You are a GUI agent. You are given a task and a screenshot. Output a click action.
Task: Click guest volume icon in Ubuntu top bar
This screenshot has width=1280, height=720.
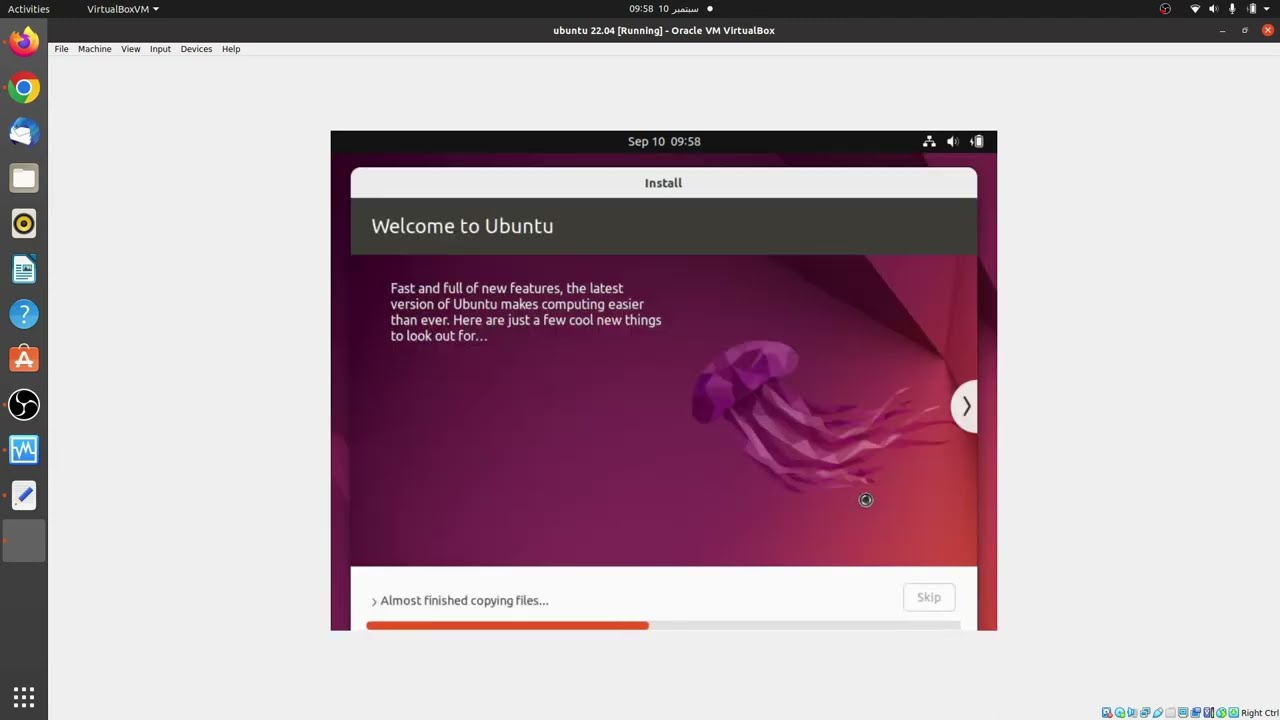[953, 142]
